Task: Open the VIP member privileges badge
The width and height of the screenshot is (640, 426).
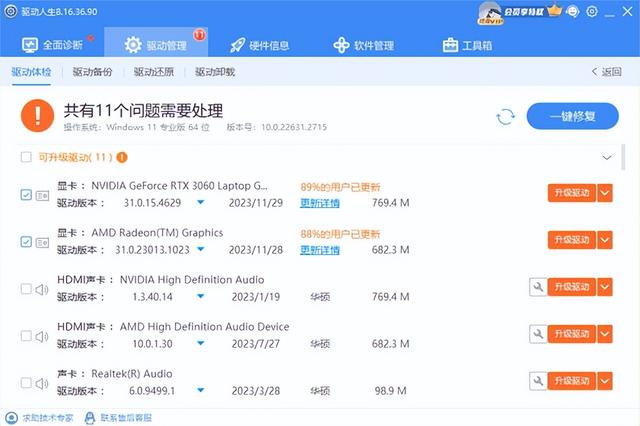Action: click(518, 12)
